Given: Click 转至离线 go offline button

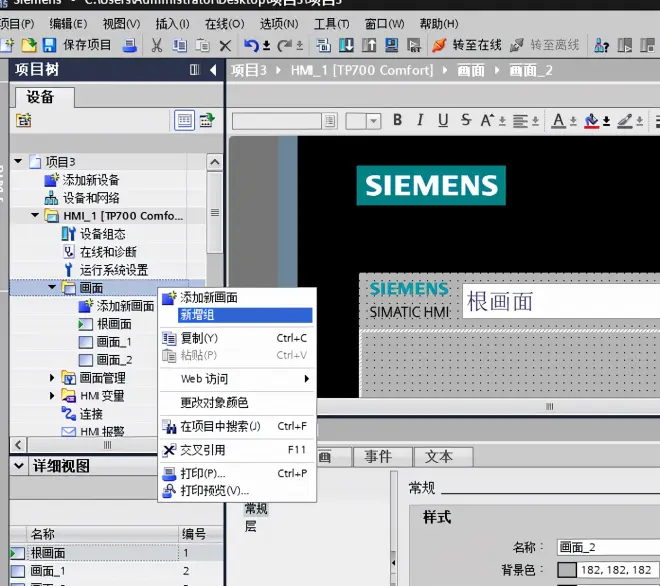Looking at the screenshot, I should 545,45.
